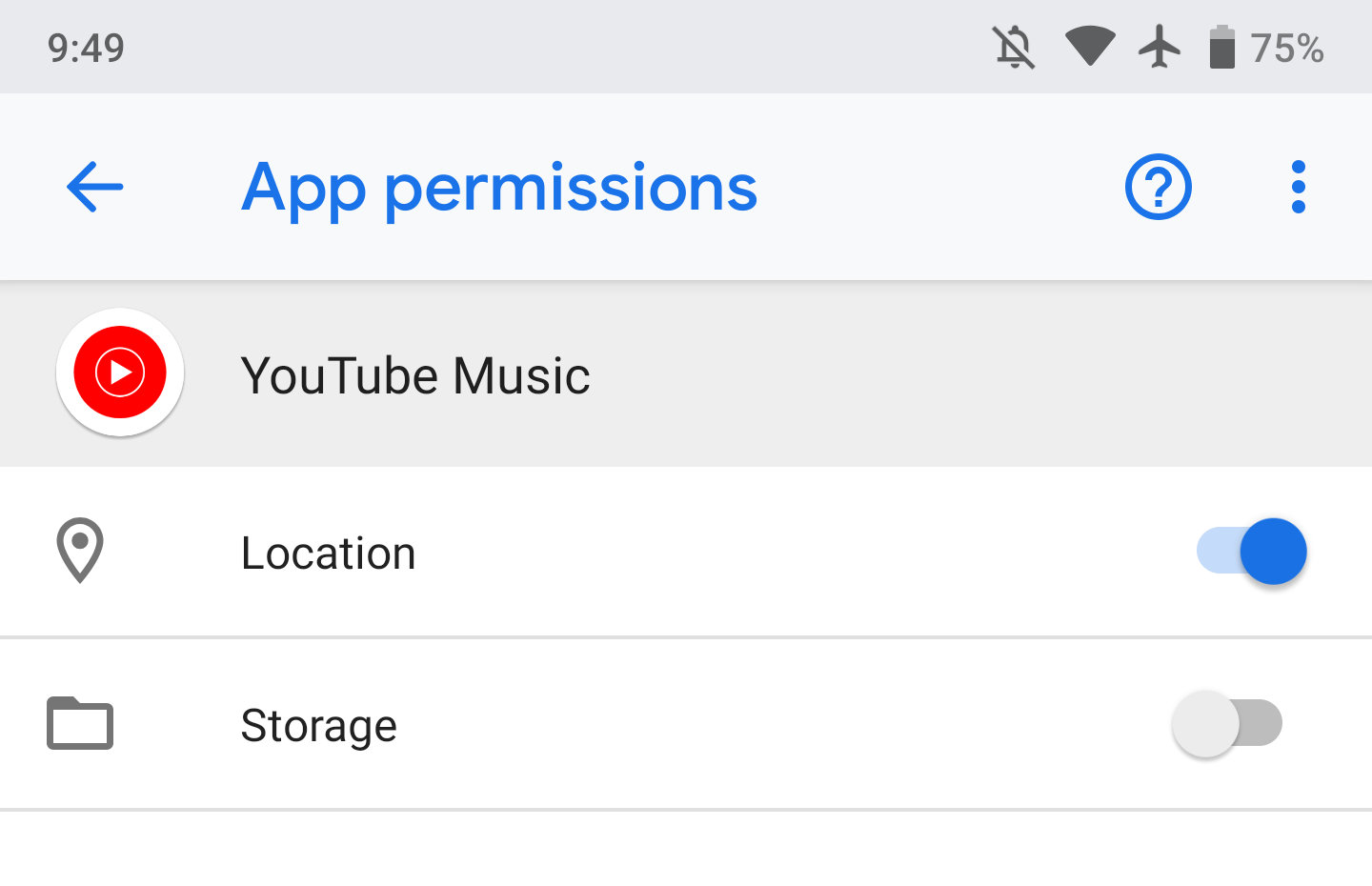Click the App permissions title text
Viewport: 1372px width, 886px height.
coord(499,188)
